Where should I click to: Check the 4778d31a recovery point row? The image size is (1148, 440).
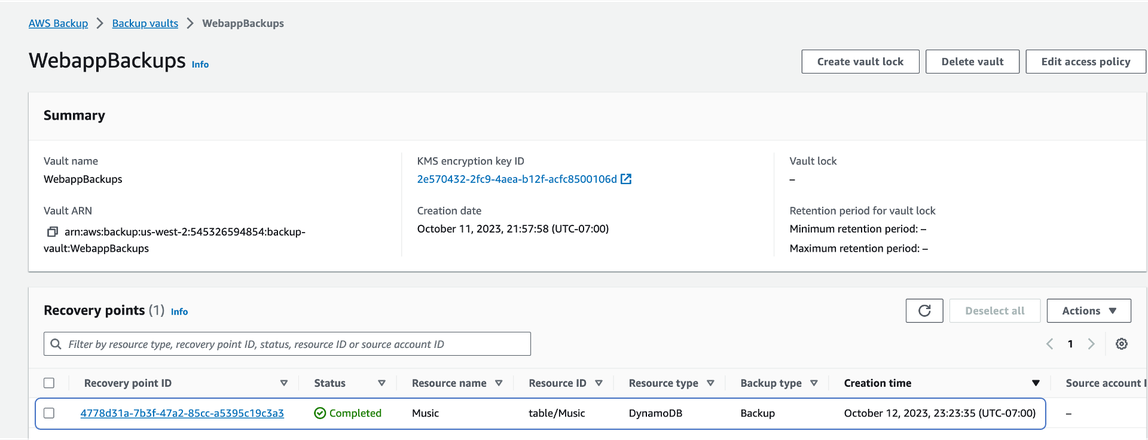[49, 413]
